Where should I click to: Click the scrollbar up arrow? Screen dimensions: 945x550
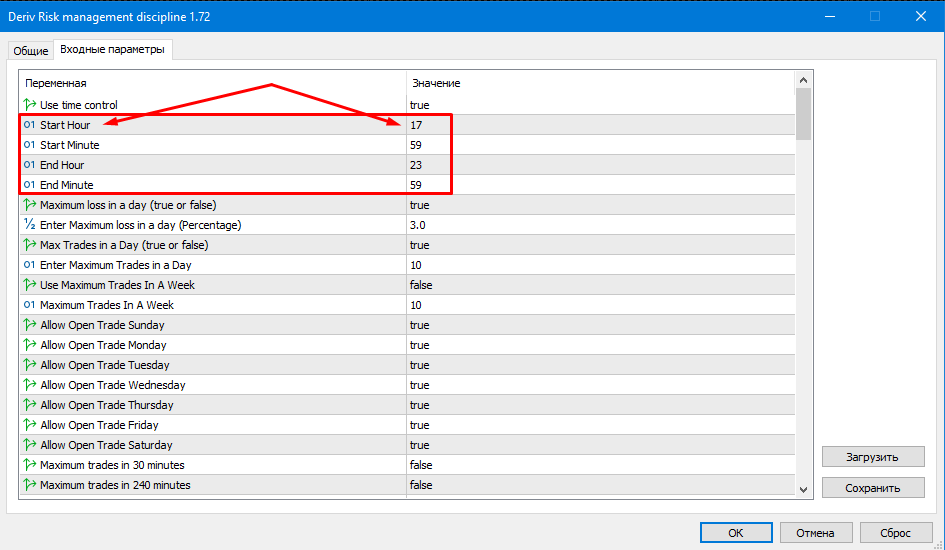click(803, 80)
